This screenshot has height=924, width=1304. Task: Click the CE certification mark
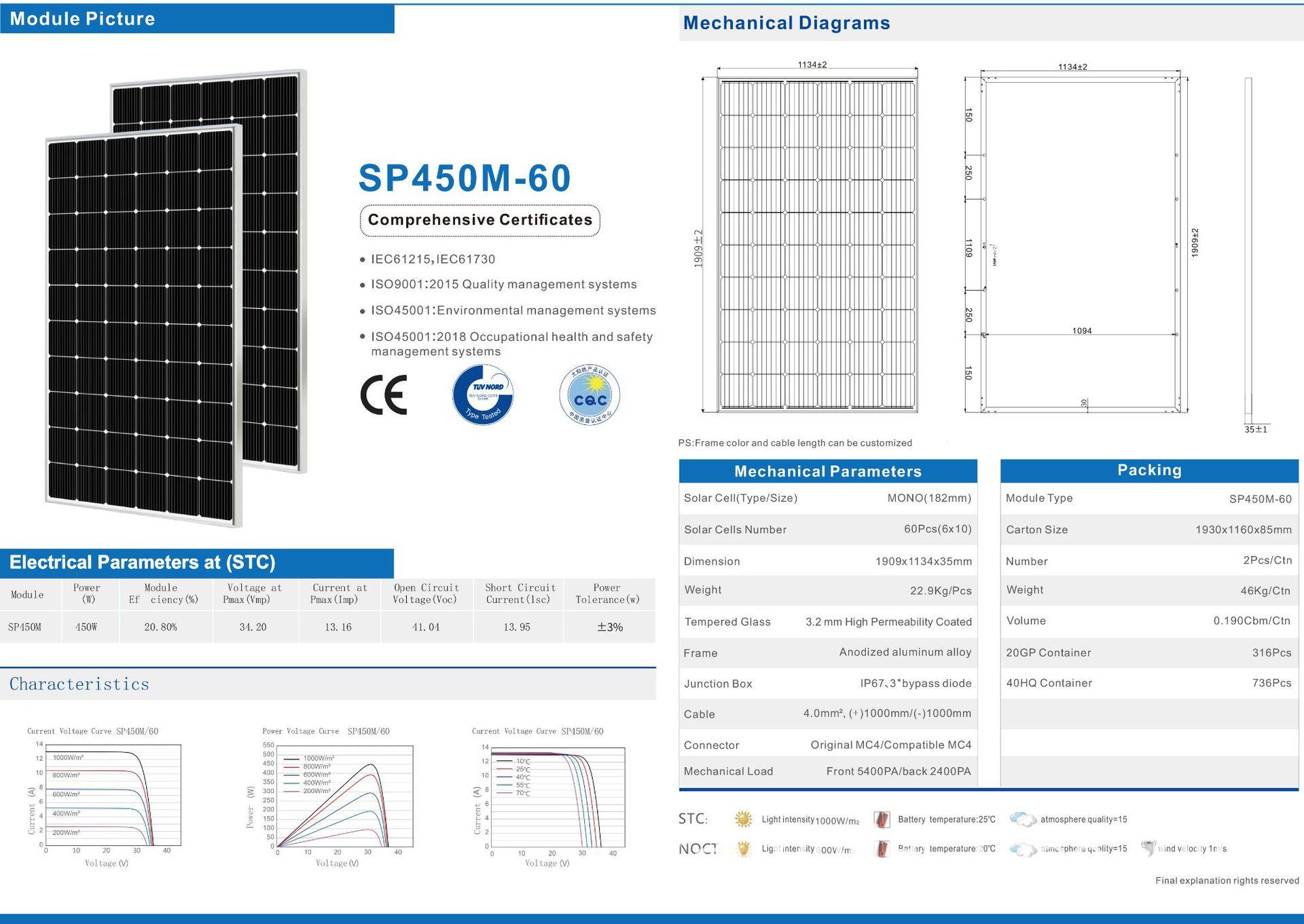[384, 394]
